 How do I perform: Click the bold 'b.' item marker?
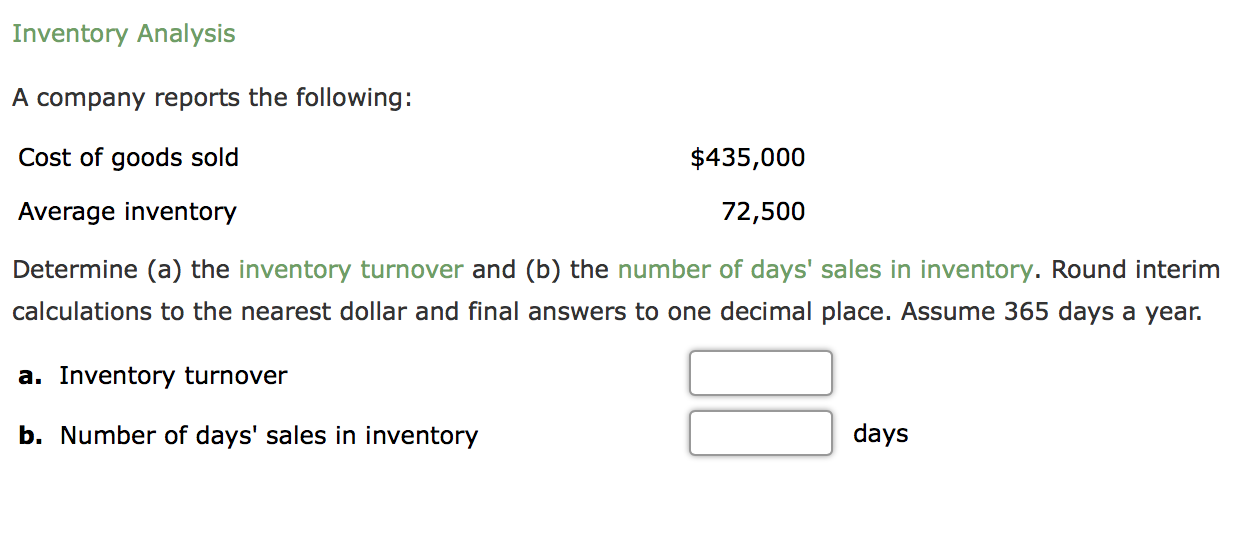pos(31,436)
